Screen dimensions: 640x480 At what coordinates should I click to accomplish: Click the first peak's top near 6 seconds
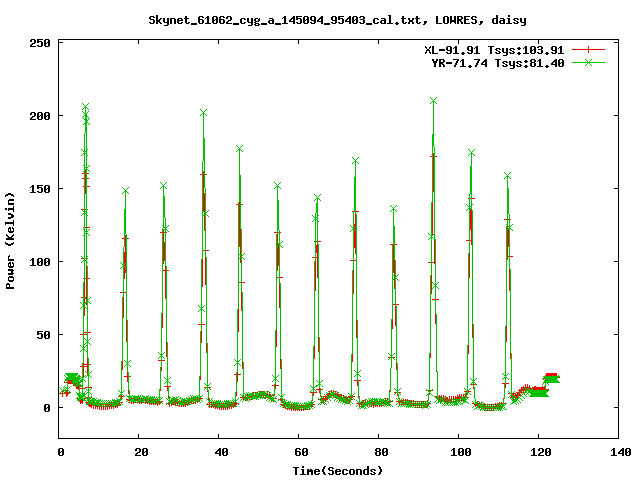tap(86, 106)
